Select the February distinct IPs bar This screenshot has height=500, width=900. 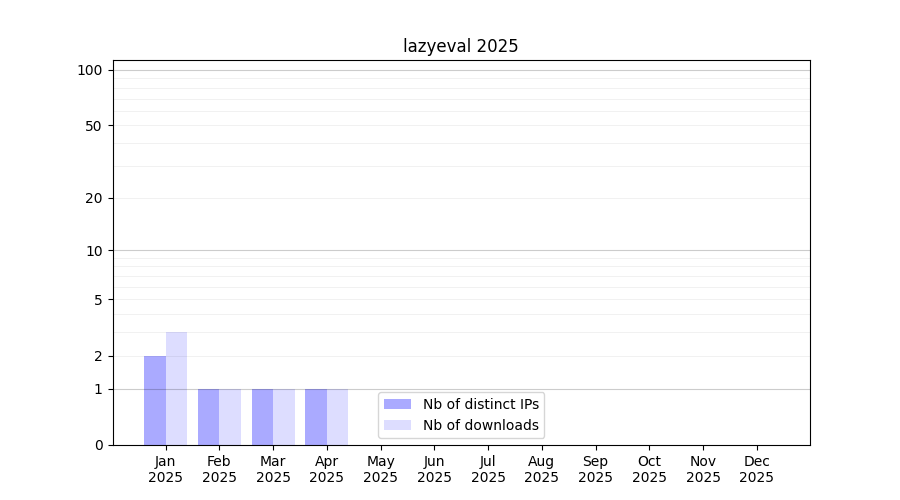click(208, 417)
